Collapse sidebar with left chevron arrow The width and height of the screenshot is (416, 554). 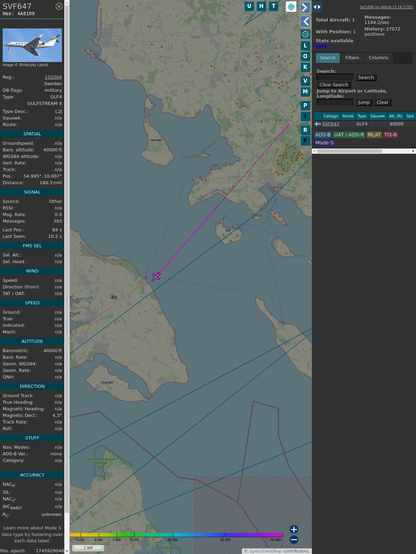305,22
